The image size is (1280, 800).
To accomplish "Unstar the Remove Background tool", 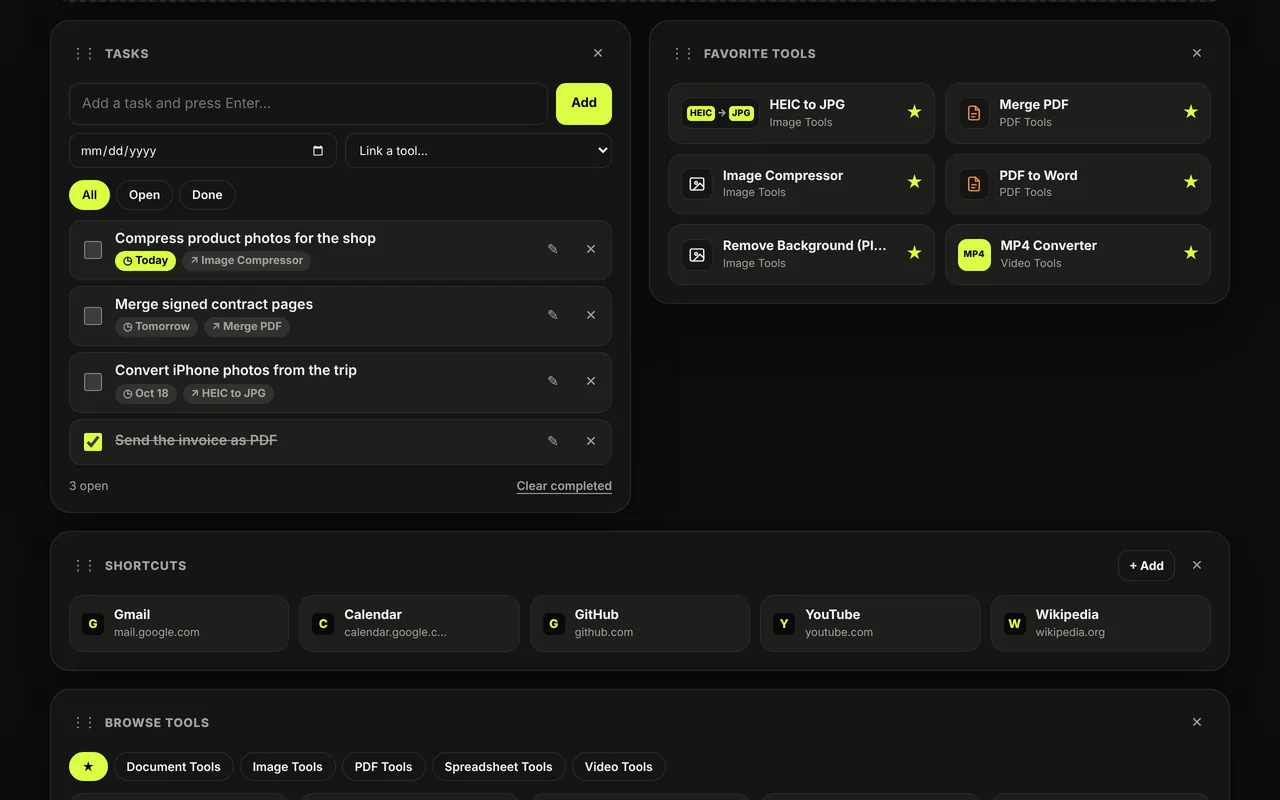I will pyautogui.click(x=914, y=253).
